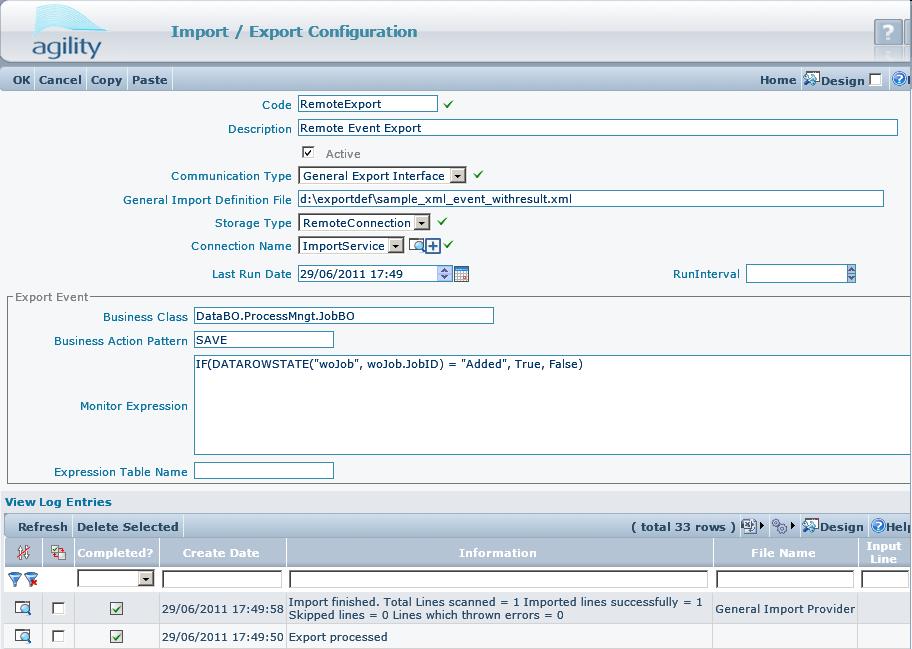This screenshot has height=649, width=912.
Task: Adjust the RunInterval spinner arrows
Action: [x=851, y=273]
